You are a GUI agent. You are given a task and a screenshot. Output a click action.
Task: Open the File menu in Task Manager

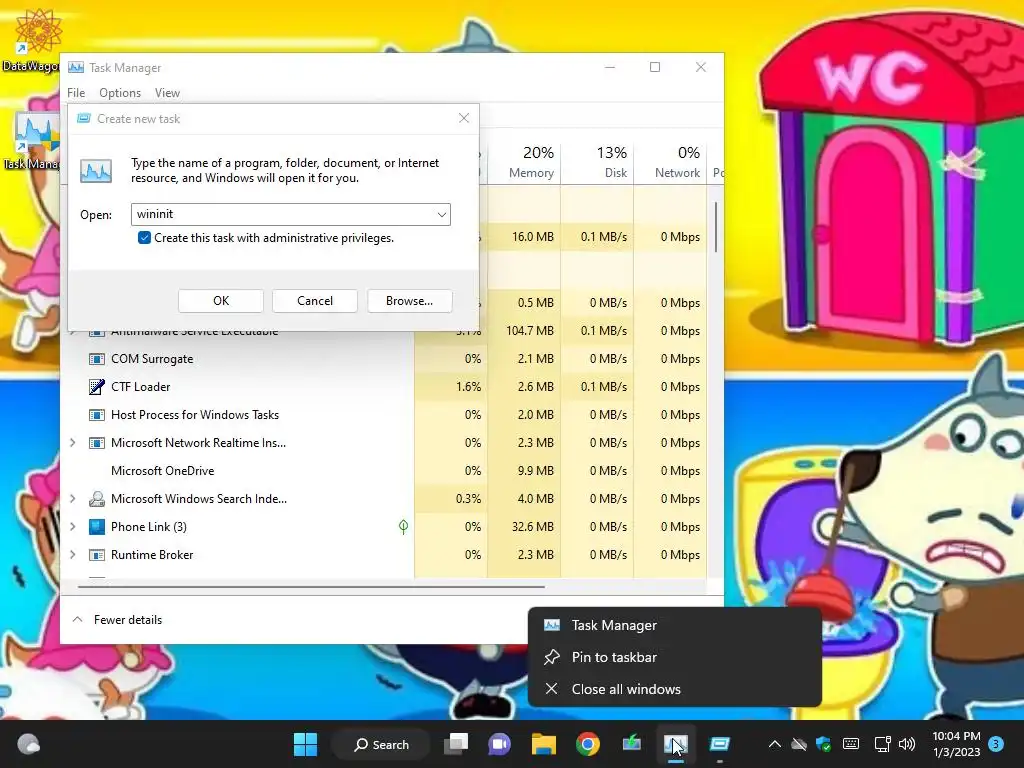click(76, 93)
